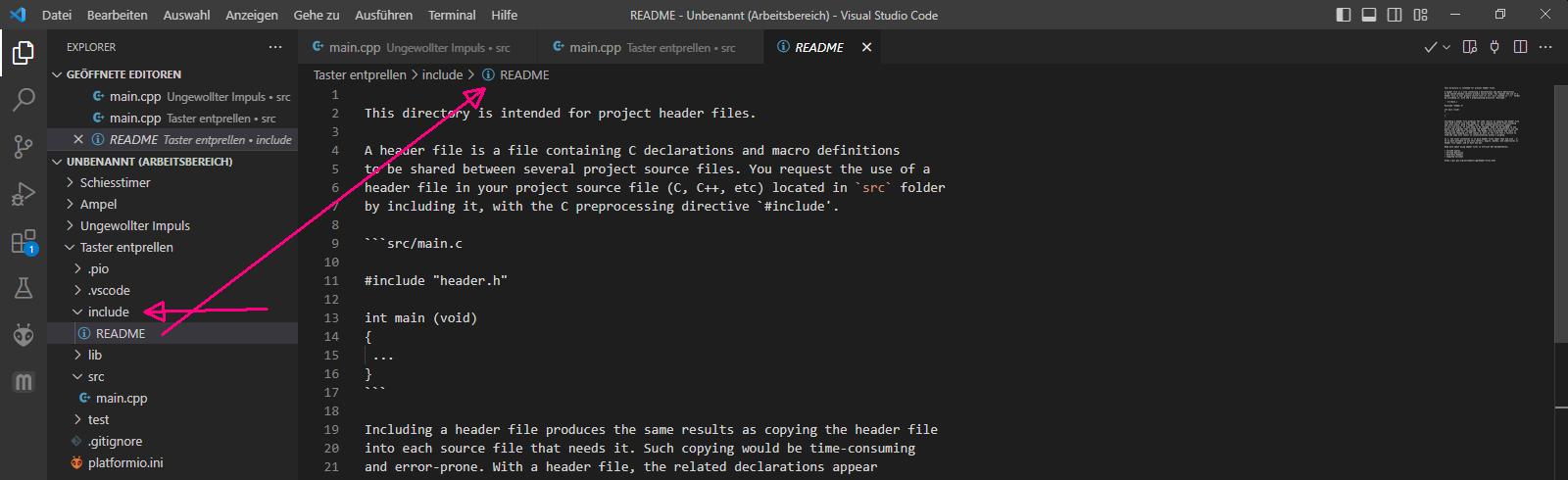Toggle the bottom panel visibility
1568x480 pixels.
point(1369,15)
